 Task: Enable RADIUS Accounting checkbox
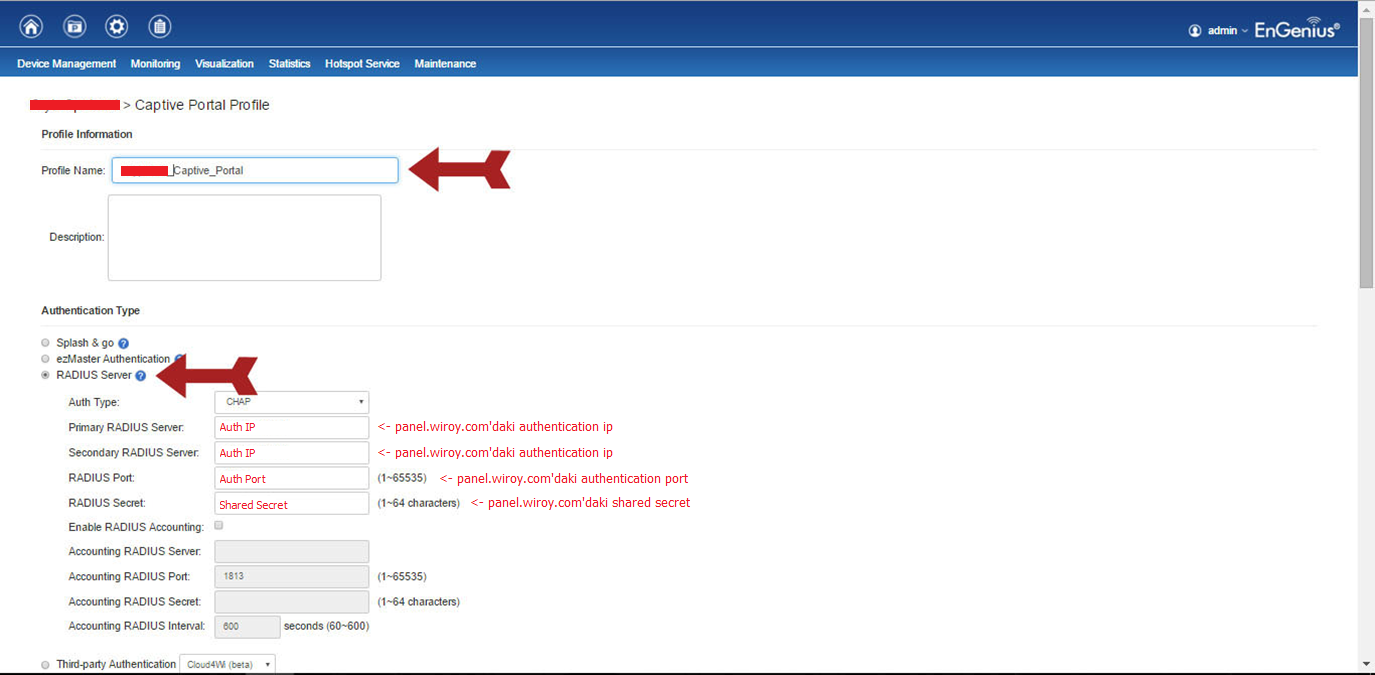pyautogui.click(x=219, y=525)
